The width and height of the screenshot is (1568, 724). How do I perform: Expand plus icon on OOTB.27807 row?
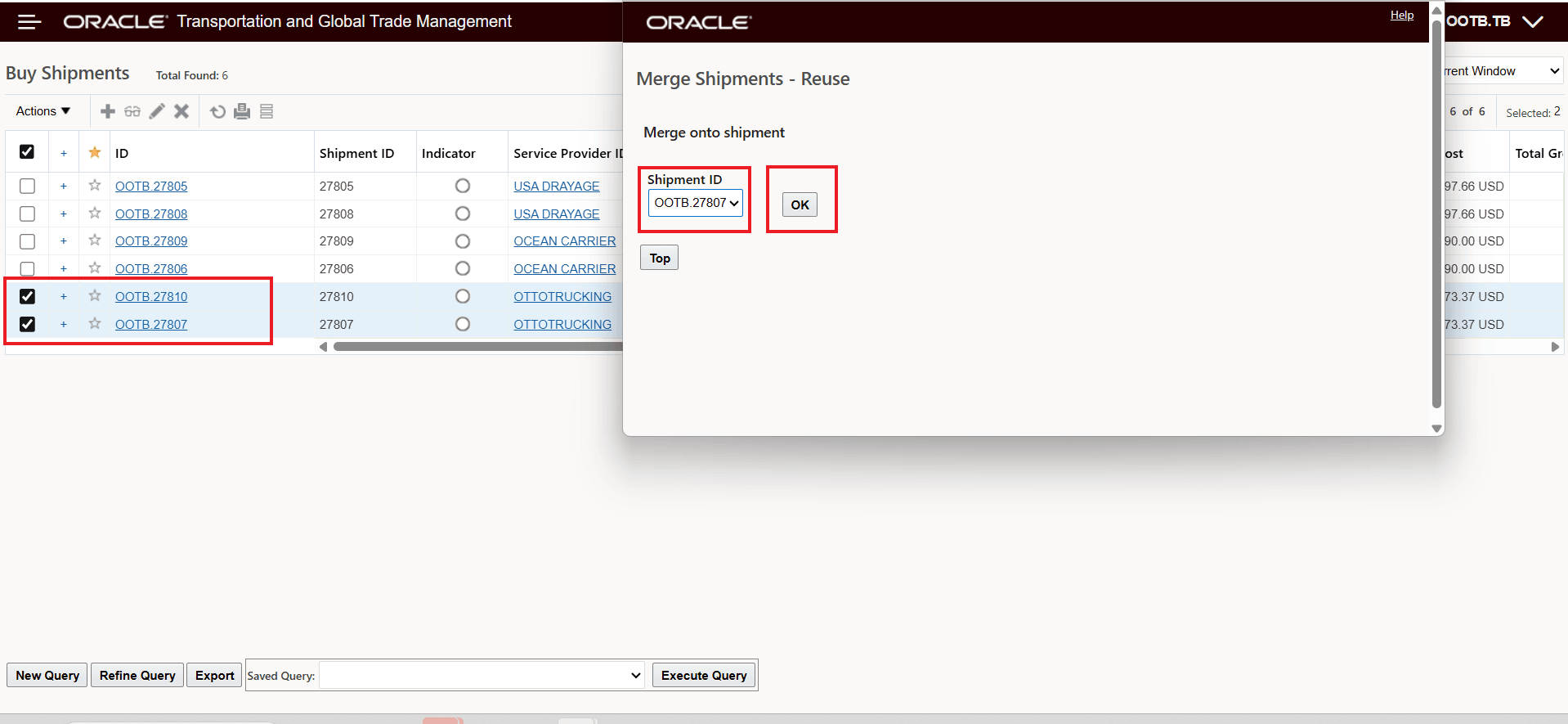coord(64,325)
